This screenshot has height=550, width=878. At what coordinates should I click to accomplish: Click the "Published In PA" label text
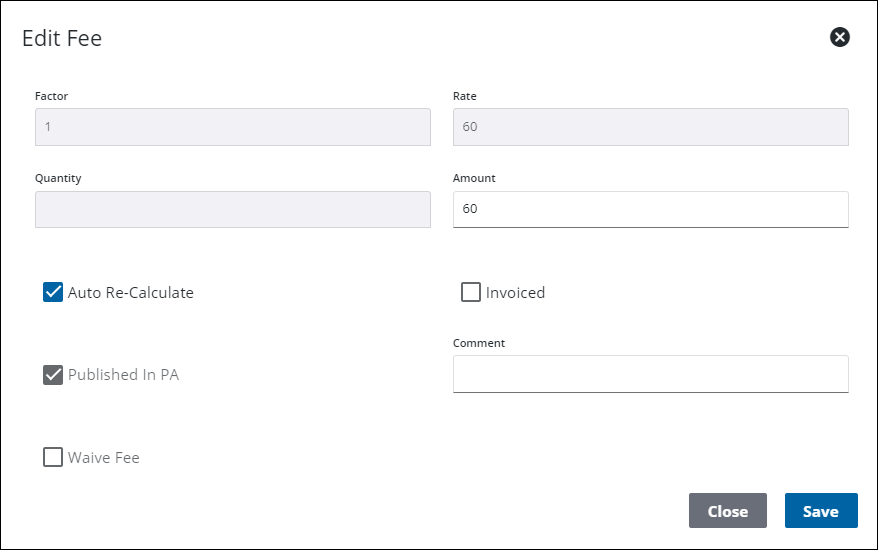(x=123, y=375)
